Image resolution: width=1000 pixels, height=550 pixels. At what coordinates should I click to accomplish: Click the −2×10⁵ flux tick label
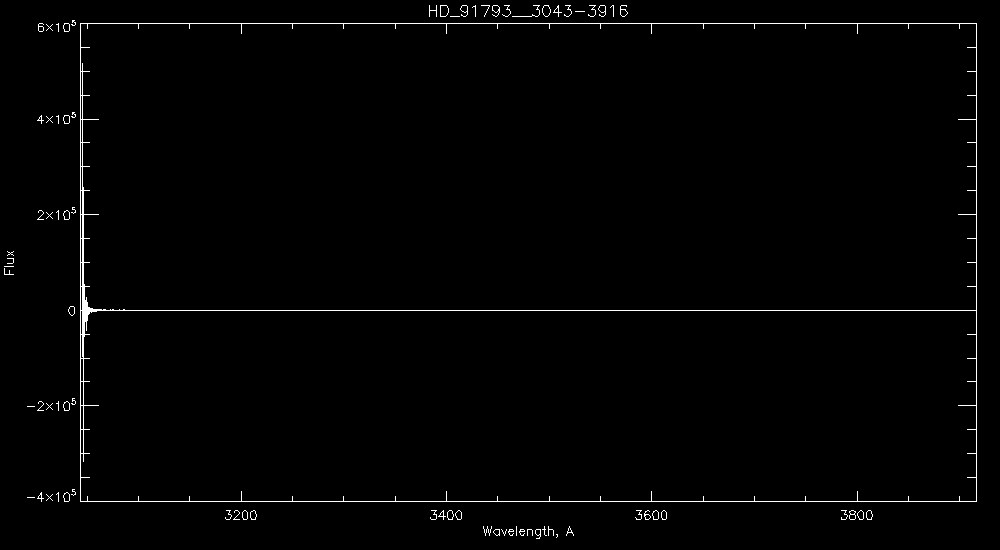tap(52, 405)
